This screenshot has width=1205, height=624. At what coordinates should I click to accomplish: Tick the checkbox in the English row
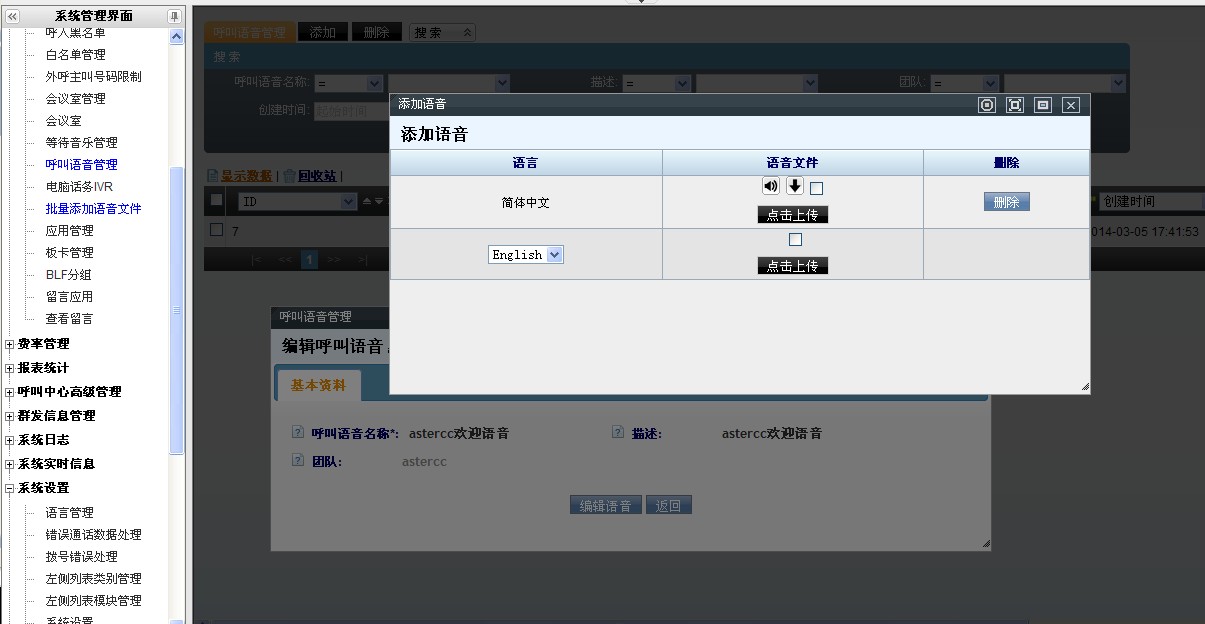pos(795,240)
